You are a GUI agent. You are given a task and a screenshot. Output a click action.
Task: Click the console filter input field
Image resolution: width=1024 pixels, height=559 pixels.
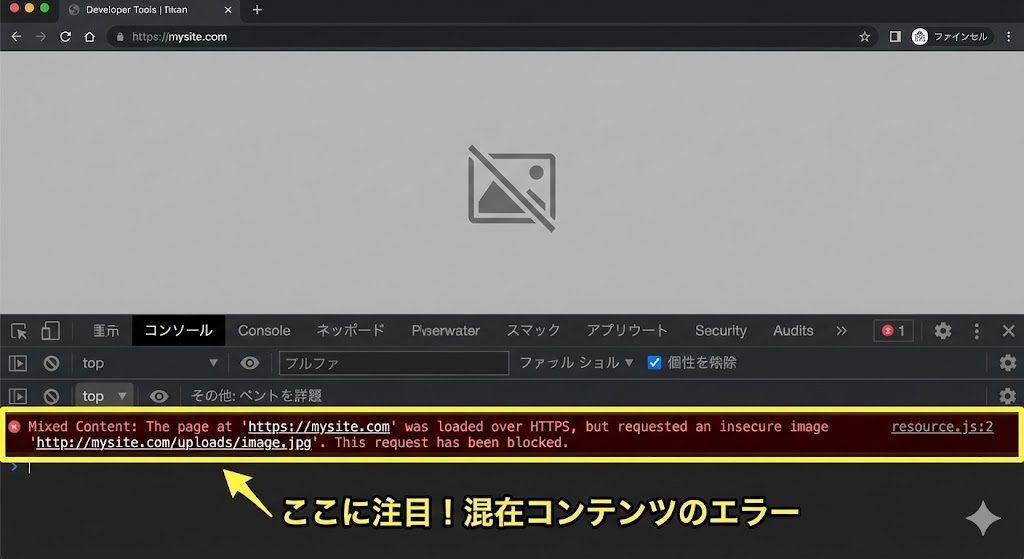click(x=394, y=363)
